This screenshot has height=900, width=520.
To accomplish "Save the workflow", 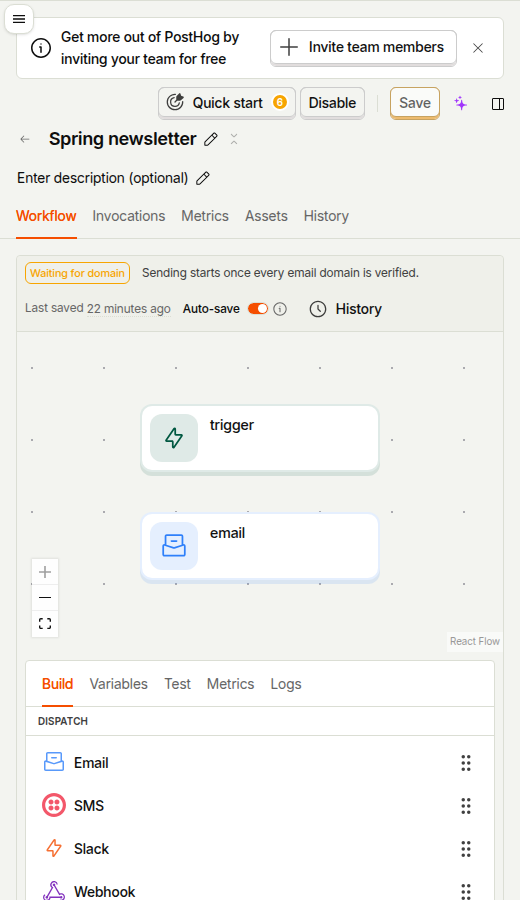I will (x=415, y=103).
